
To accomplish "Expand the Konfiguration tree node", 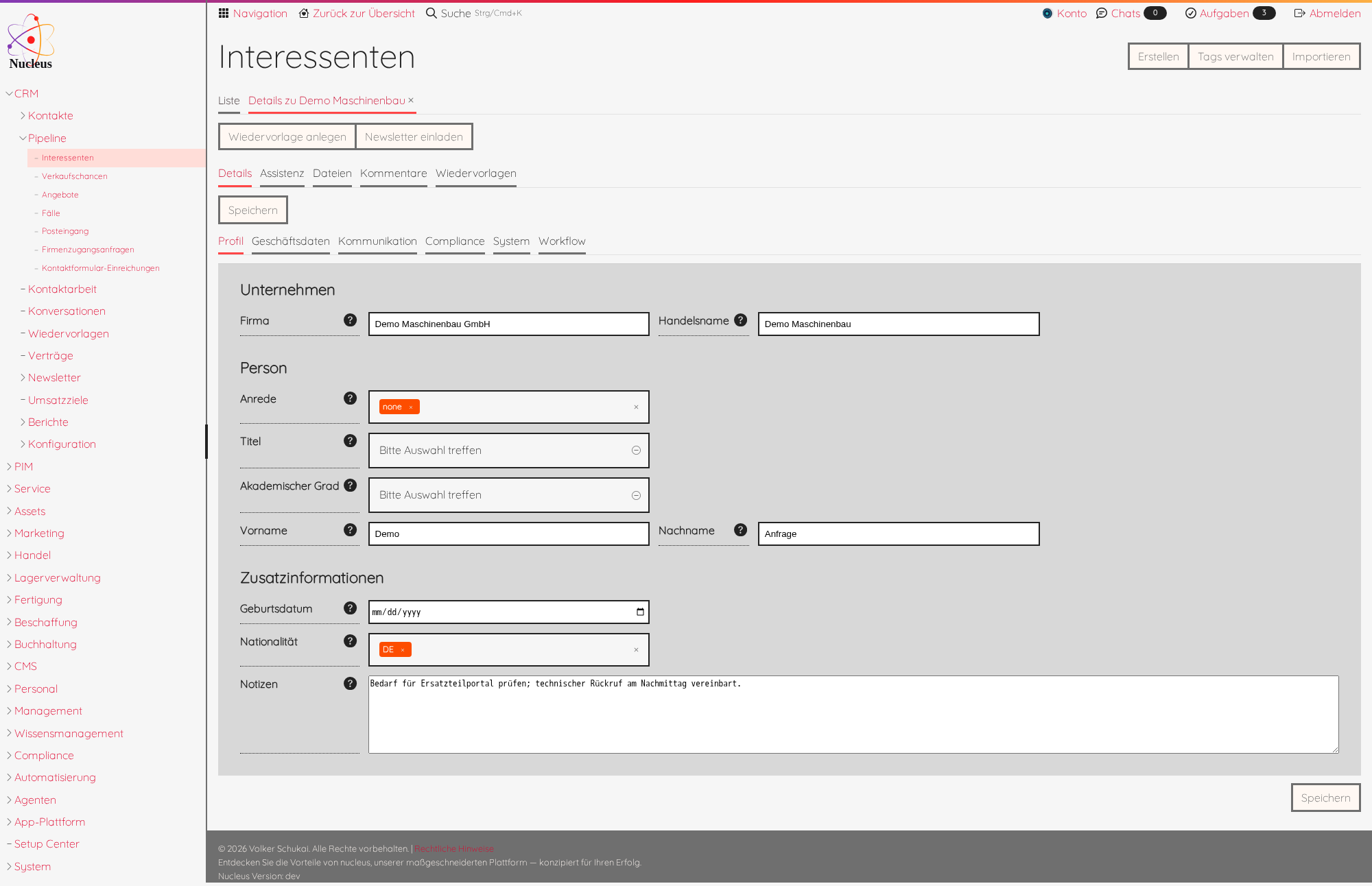I will (x=23, y=444).
